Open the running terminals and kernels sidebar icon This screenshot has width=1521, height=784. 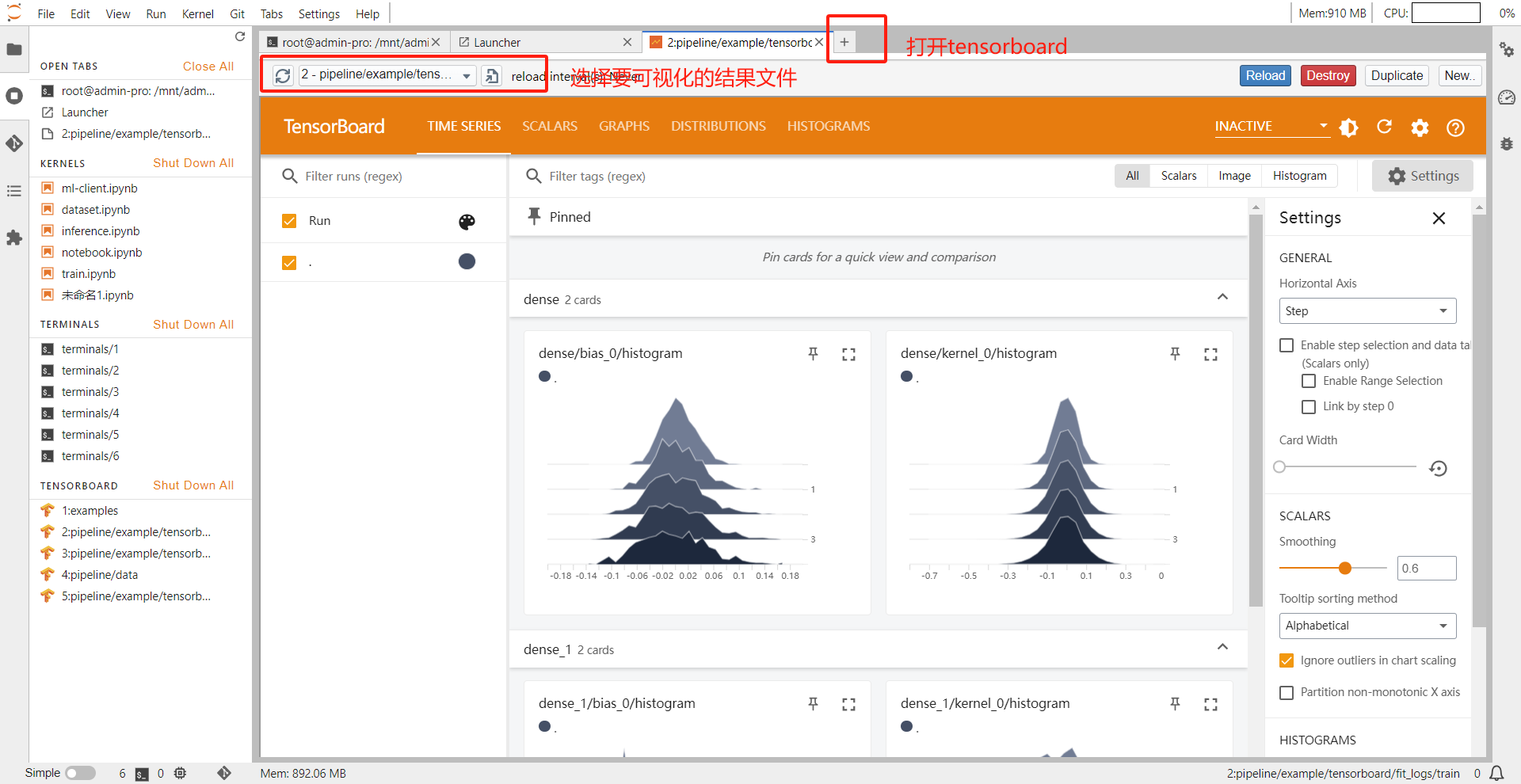click(x=14, y=96)
